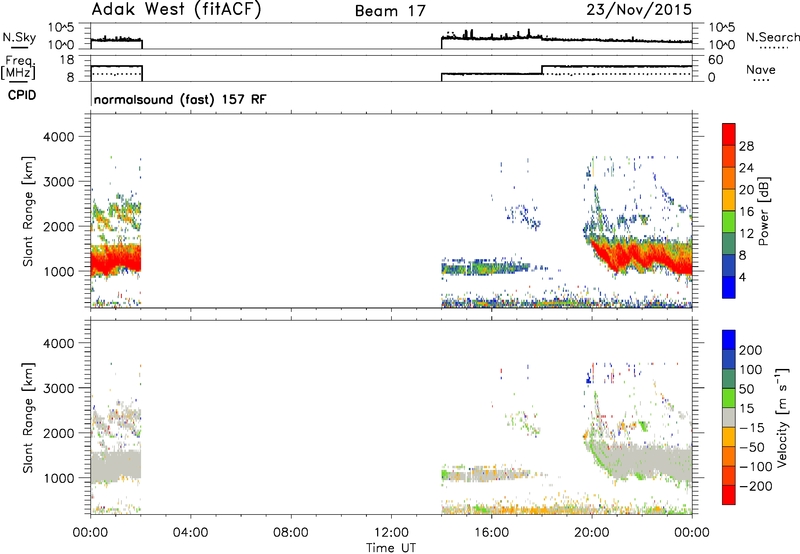This screenshot has width=800, height=554.
Task: Click the '08:00' time axis label
Action: (x=291, y=532)
